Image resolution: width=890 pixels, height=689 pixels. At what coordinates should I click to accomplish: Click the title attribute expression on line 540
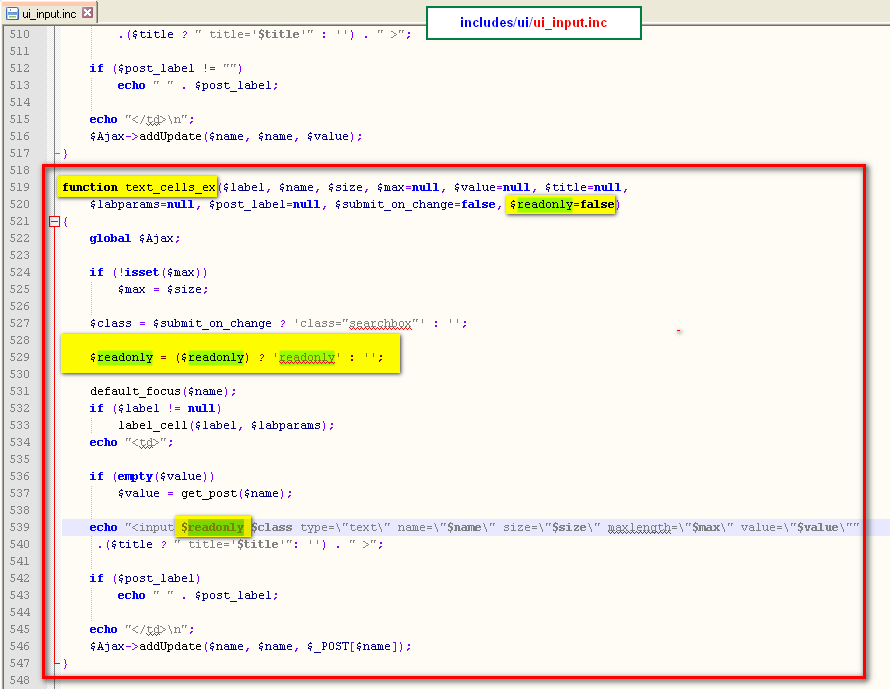240,544
